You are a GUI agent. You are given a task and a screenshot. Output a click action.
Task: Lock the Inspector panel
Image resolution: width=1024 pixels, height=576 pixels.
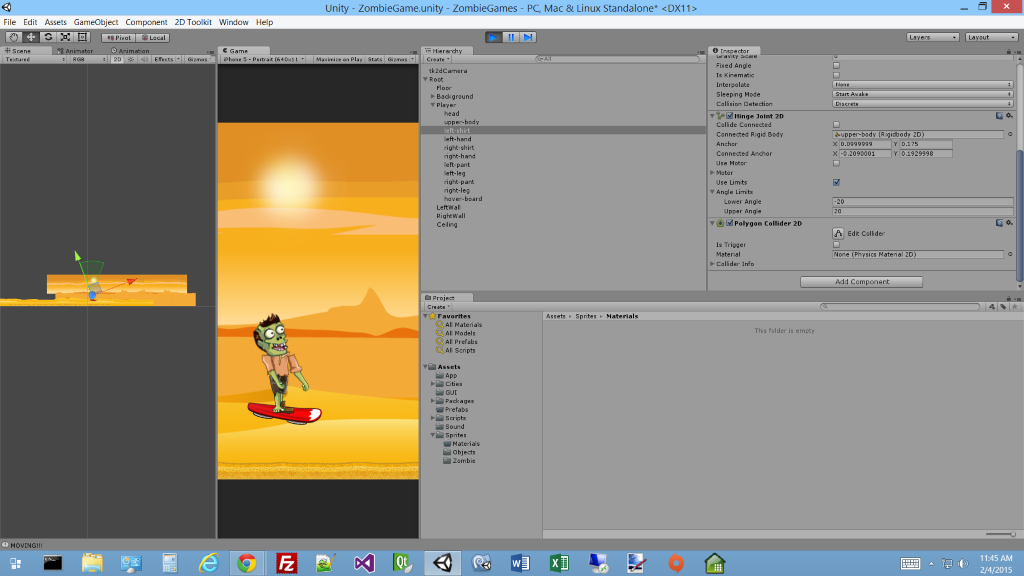1008,51
